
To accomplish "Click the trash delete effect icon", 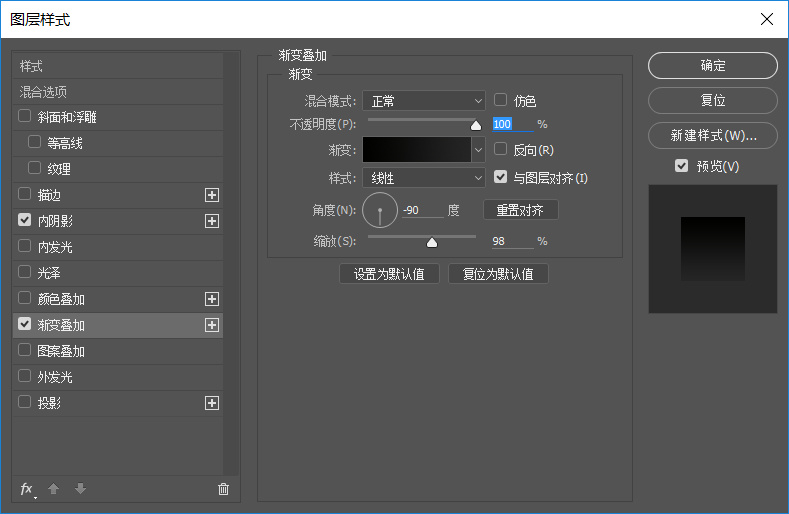I will [x=223, y=489].
